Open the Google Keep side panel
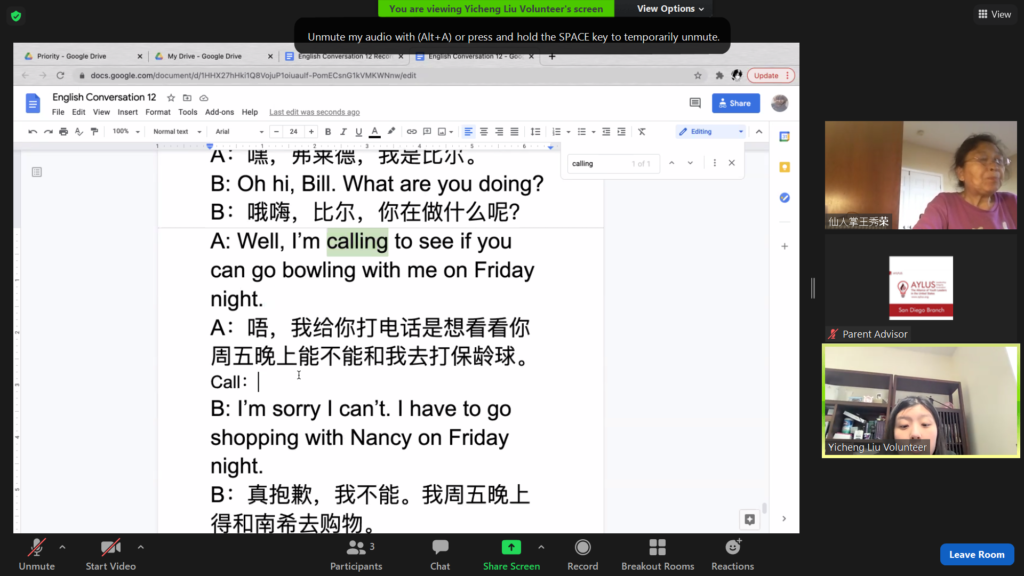 (x=785, y=167)
